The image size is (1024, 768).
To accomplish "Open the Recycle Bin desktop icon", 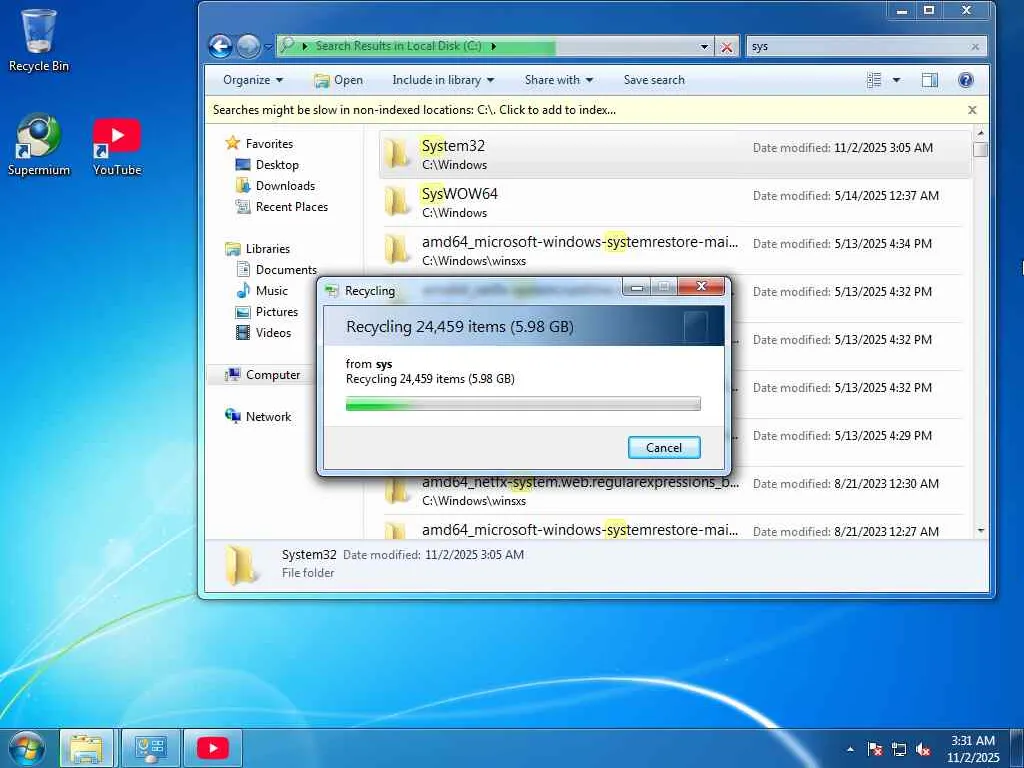I will [x=39, y=40].
